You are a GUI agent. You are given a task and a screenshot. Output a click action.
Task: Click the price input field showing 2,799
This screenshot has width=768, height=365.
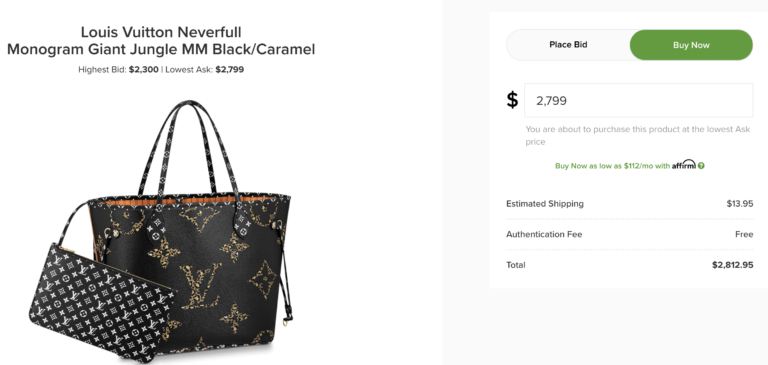click(x=638, y=100)
